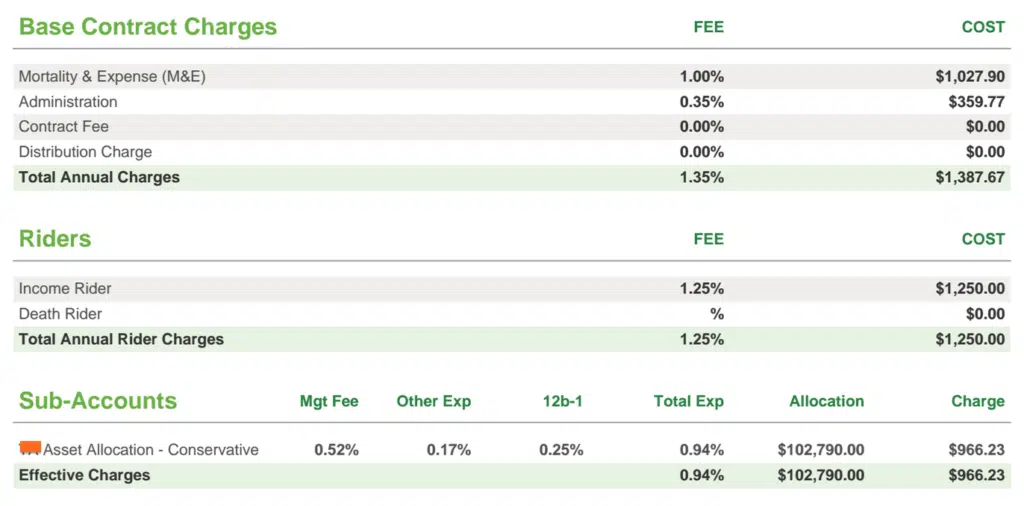Click the Sub-Accounts section heading
The width and height of the screenshot is (1024, 506).
tap(98, 401)
